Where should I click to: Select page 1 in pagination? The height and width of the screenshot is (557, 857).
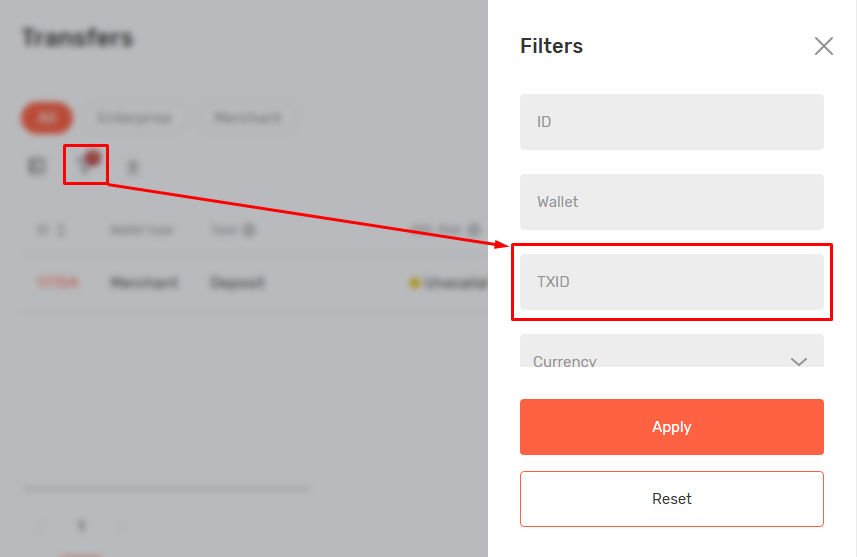[82, 525]
